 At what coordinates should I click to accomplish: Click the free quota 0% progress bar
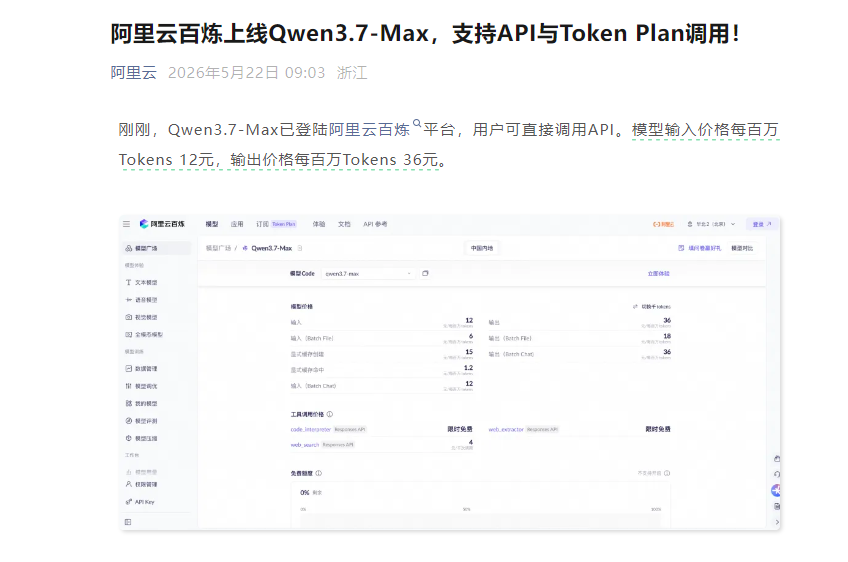pos(480,522)
